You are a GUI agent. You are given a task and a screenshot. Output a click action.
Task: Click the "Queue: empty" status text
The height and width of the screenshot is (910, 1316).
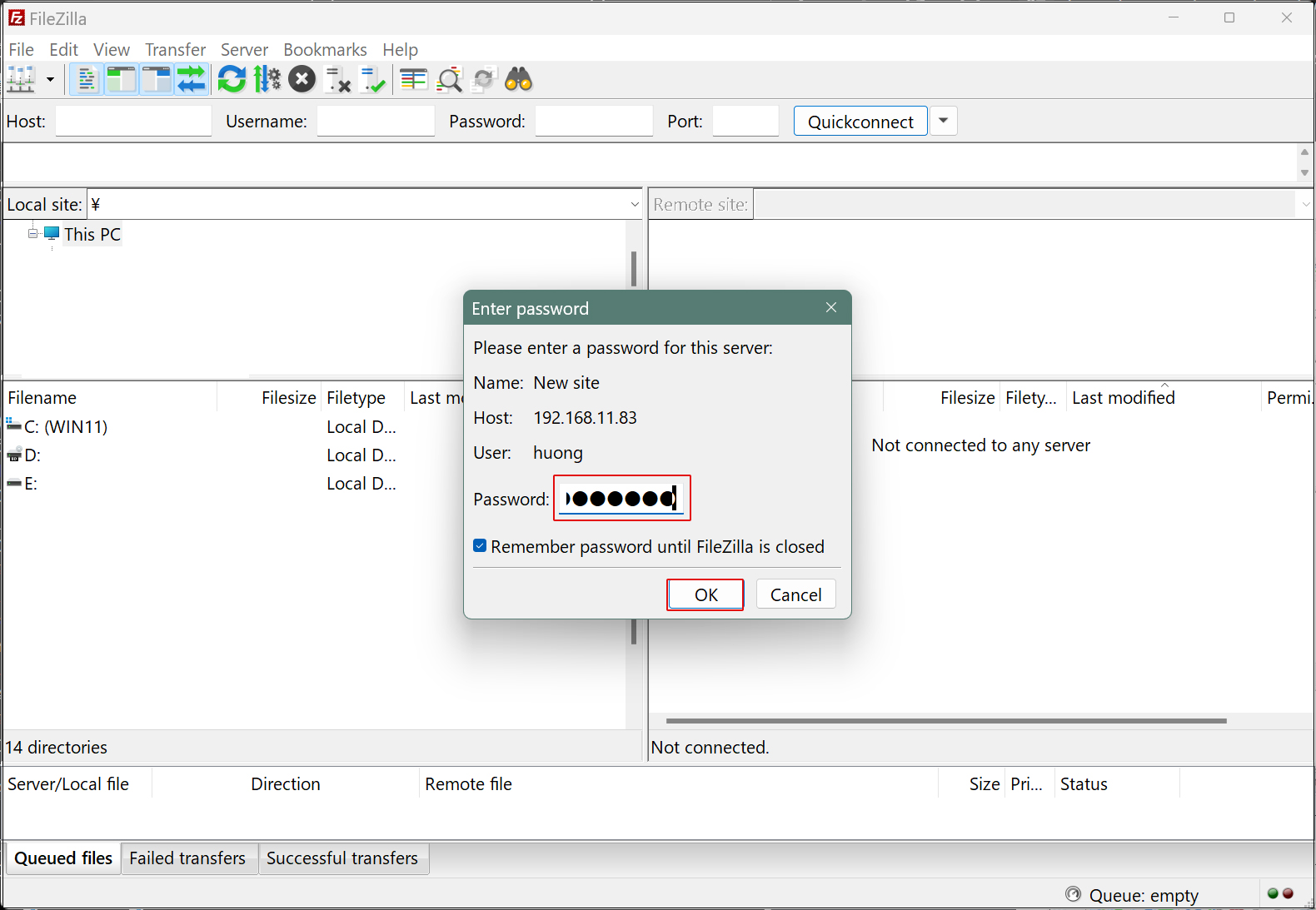[x=1144, y=895]
